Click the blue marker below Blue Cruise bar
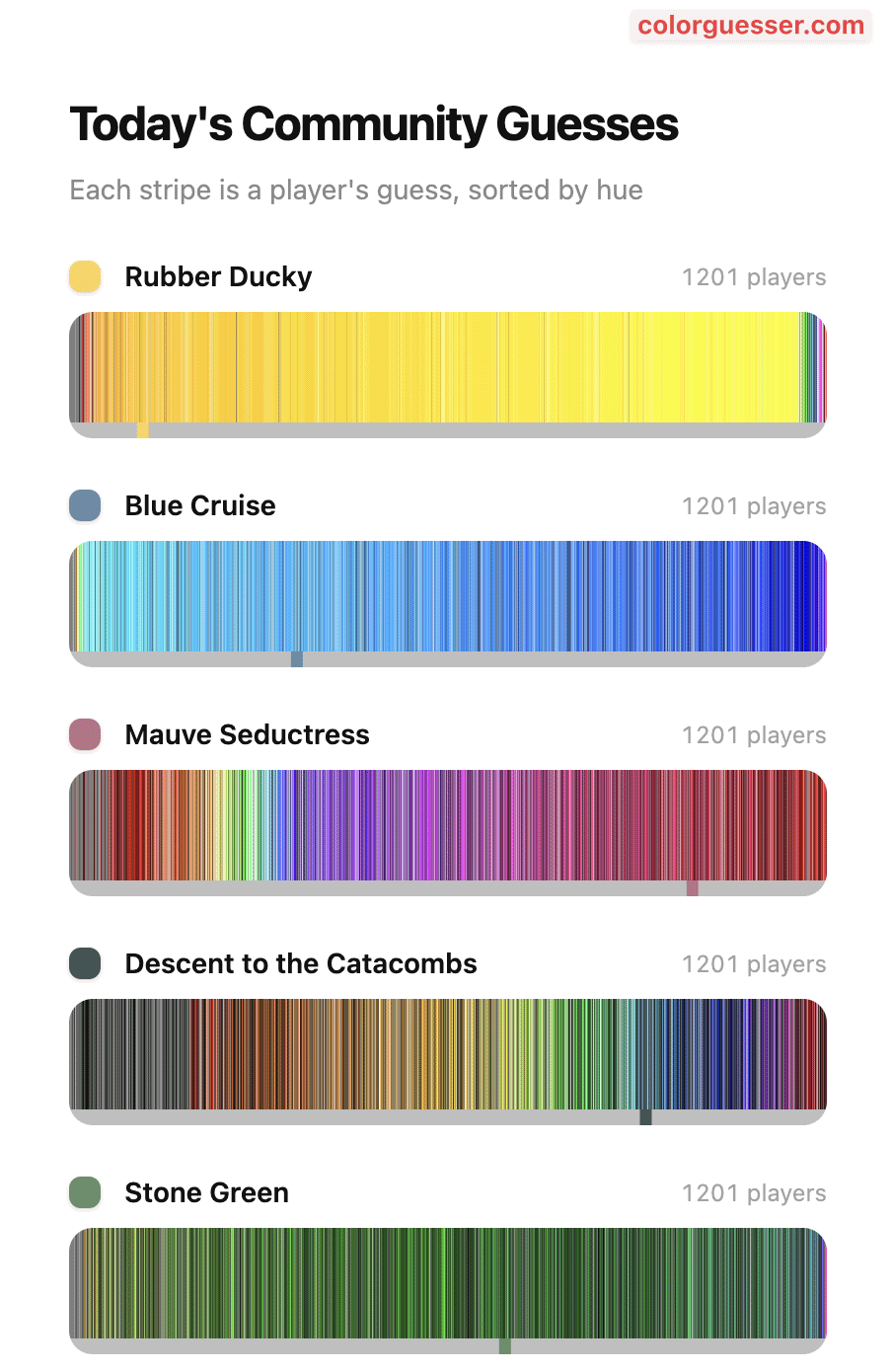892x1372 pixels. (297, 659)
